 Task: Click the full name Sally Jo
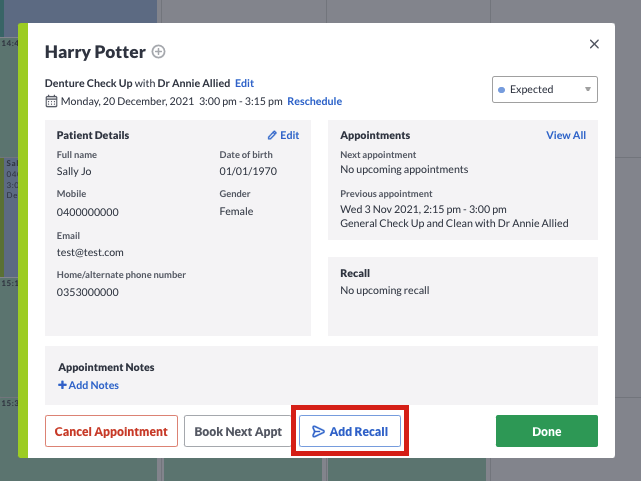click(x=74, y=171)
